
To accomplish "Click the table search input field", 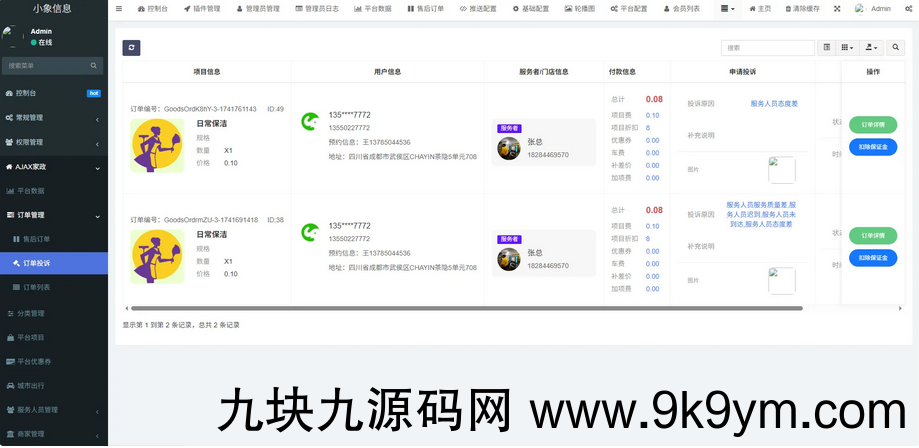I will tap(767, 47).
